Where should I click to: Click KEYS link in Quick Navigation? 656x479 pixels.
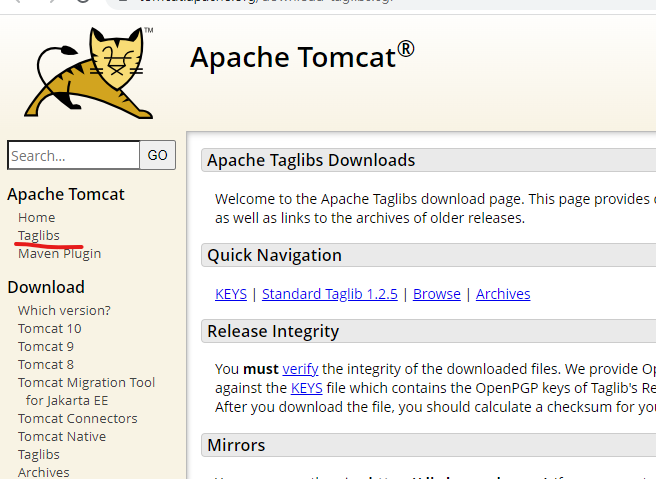point(231,294)
